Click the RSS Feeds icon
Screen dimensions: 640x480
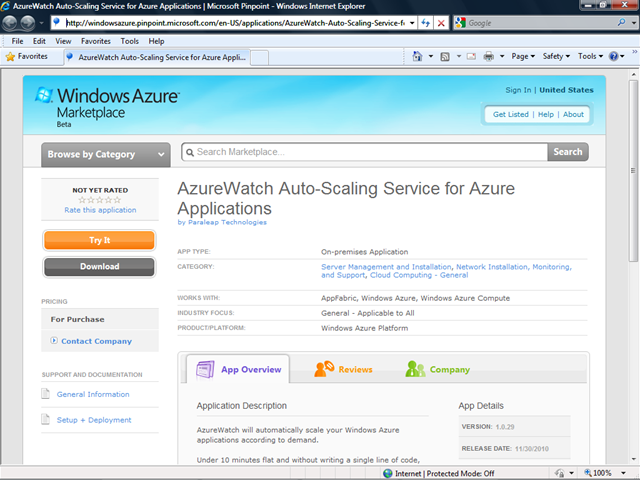445,57
